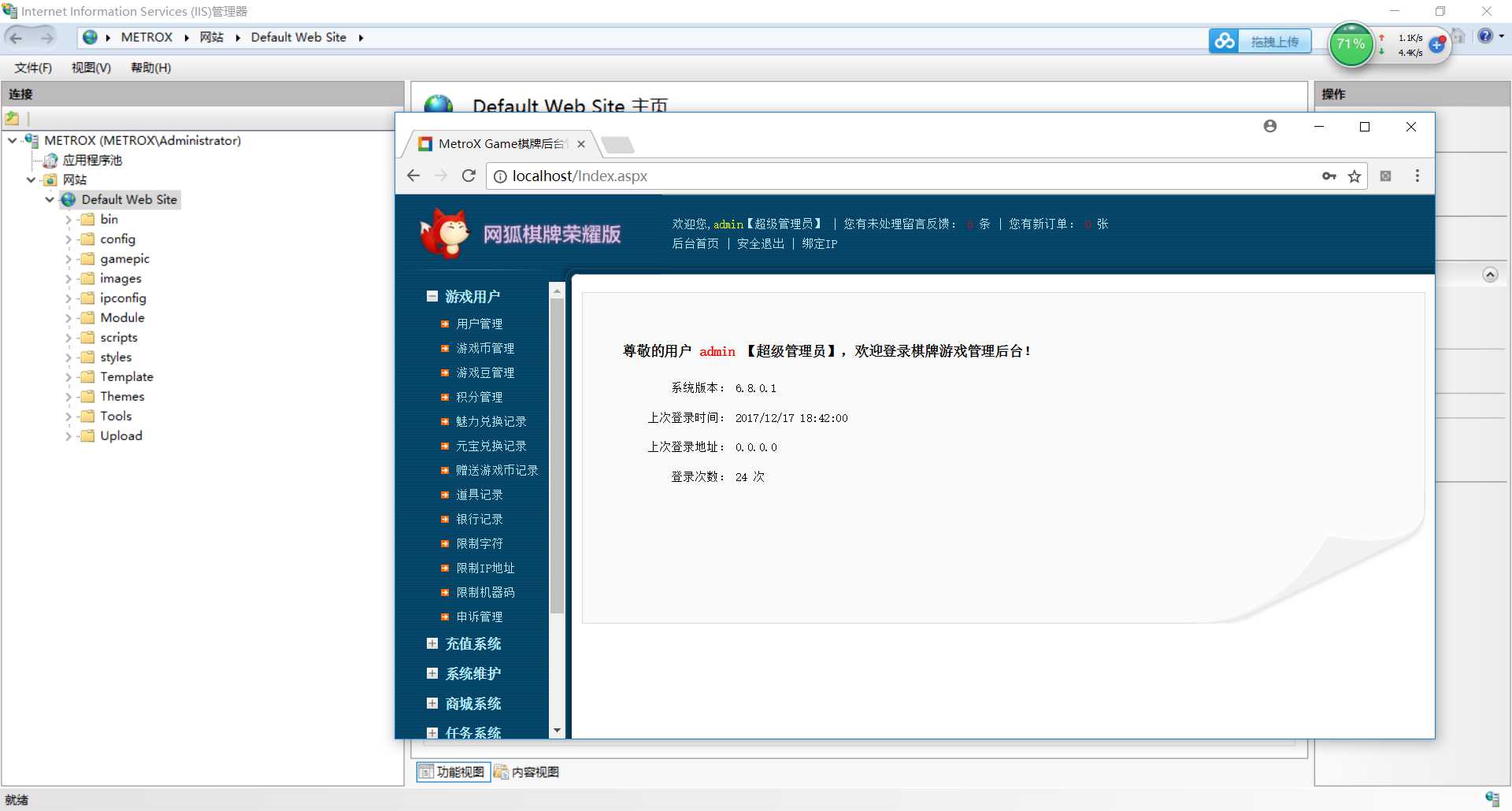Switch to 内容视图 tab
The image size is (1512, 811).
pos(527,772)
